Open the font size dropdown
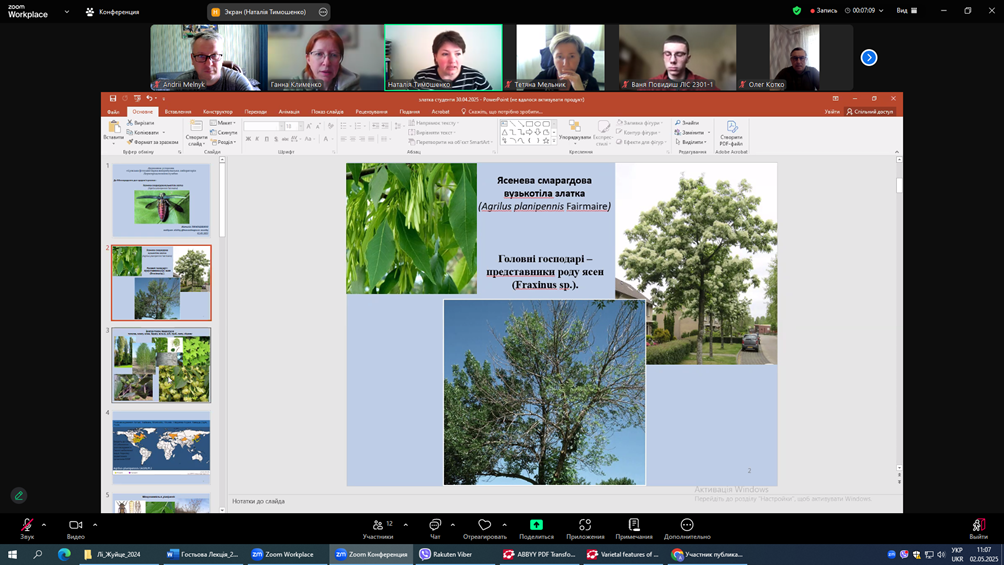 [300, 126]
